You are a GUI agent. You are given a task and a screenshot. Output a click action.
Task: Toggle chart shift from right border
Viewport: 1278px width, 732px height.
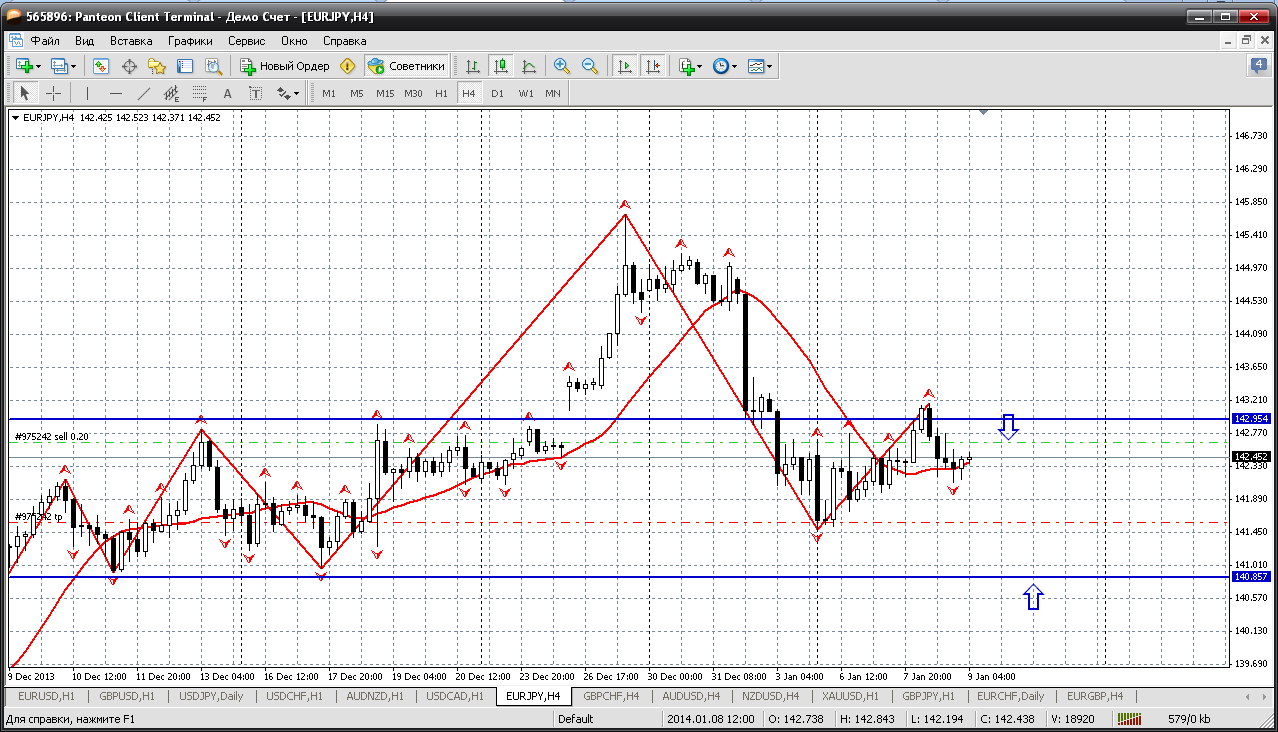[x=653, y=66]
